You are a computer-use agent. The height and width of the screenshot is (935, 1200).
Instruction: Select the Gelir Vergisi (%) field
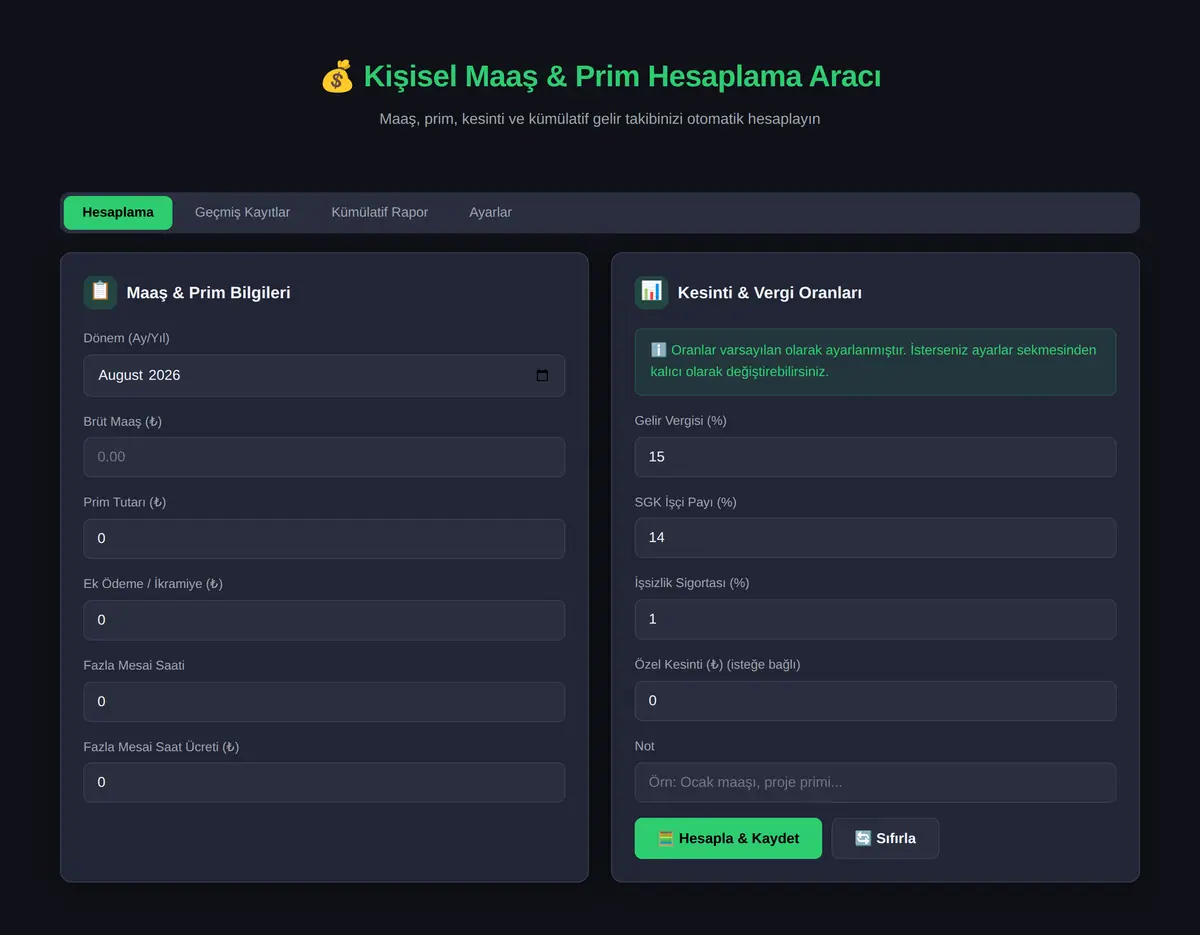pyautogui.click(x=875, y=457)
